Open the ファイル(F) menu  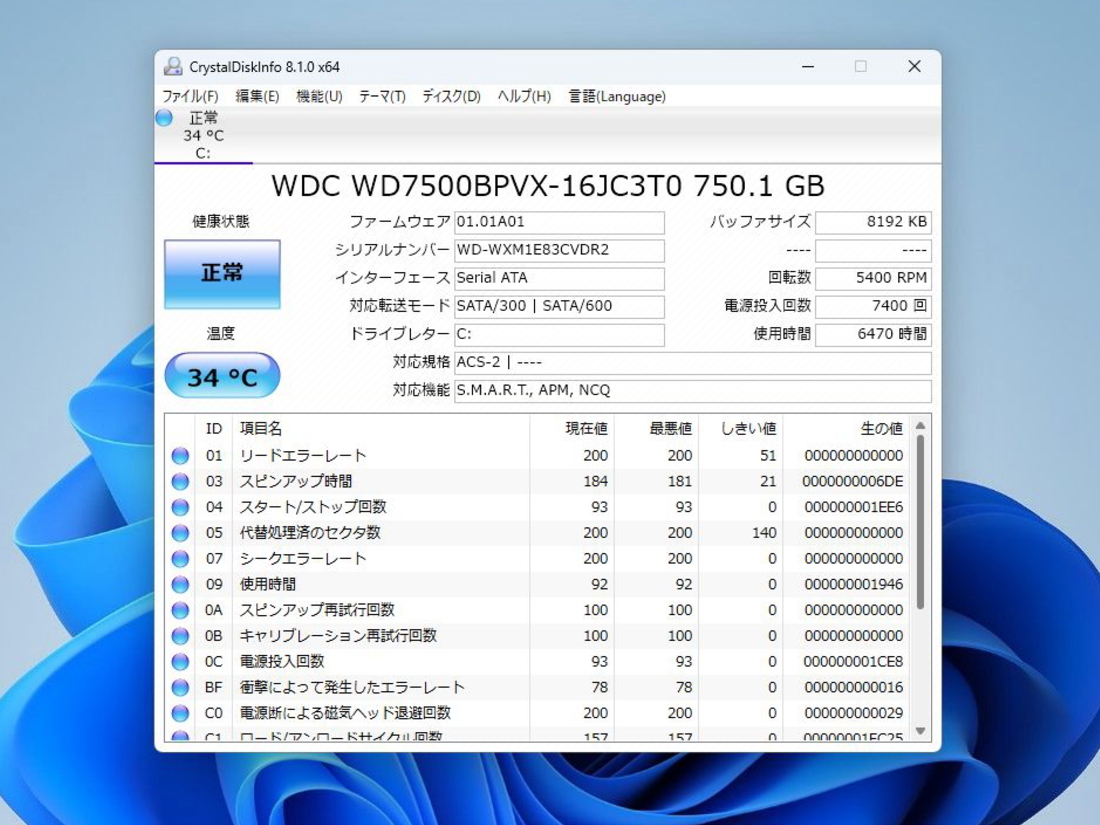pos(190,96)
